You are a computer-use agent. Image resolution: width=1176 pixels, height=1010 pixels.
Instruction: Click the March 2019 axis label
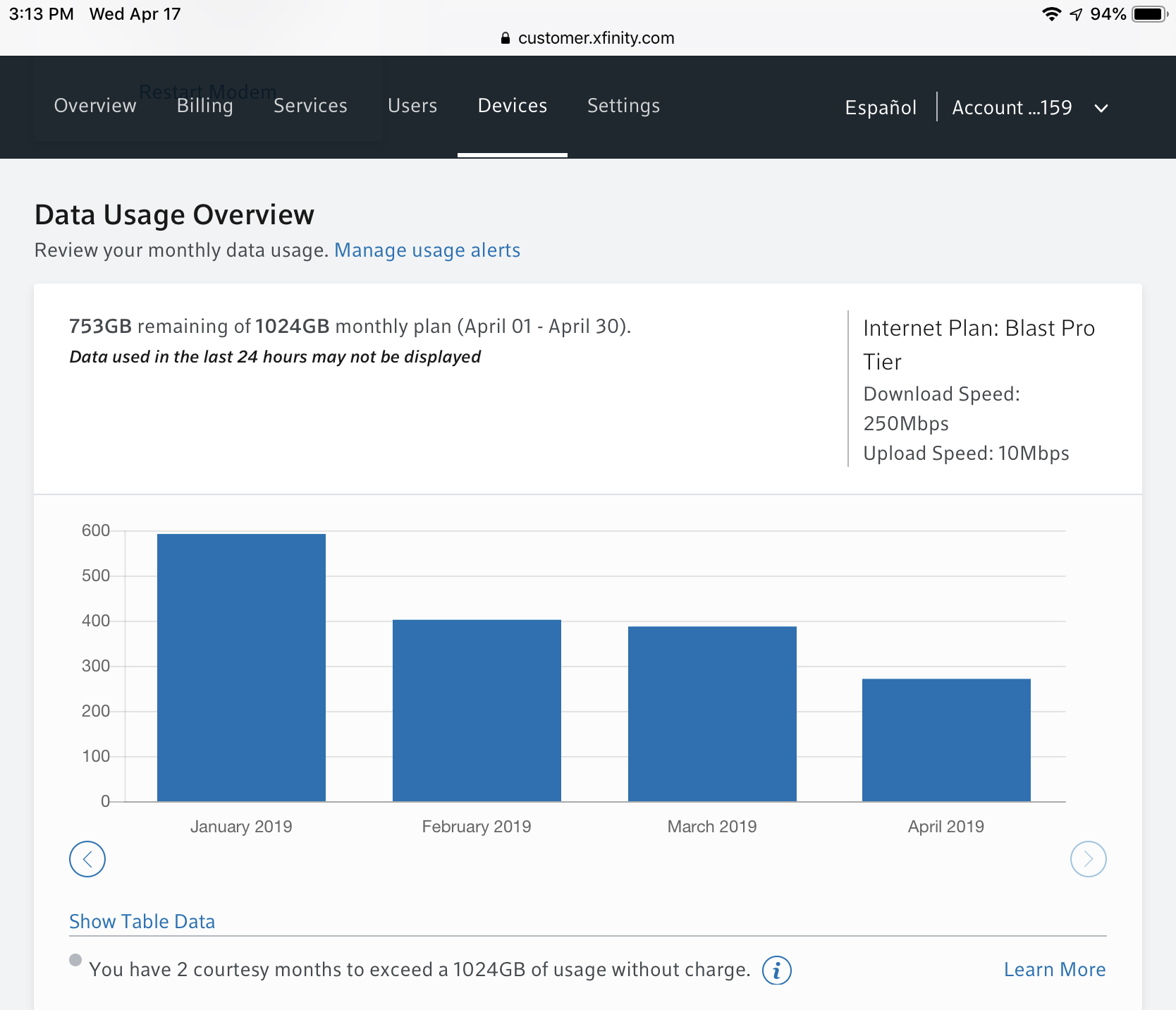tap(712, 827)
